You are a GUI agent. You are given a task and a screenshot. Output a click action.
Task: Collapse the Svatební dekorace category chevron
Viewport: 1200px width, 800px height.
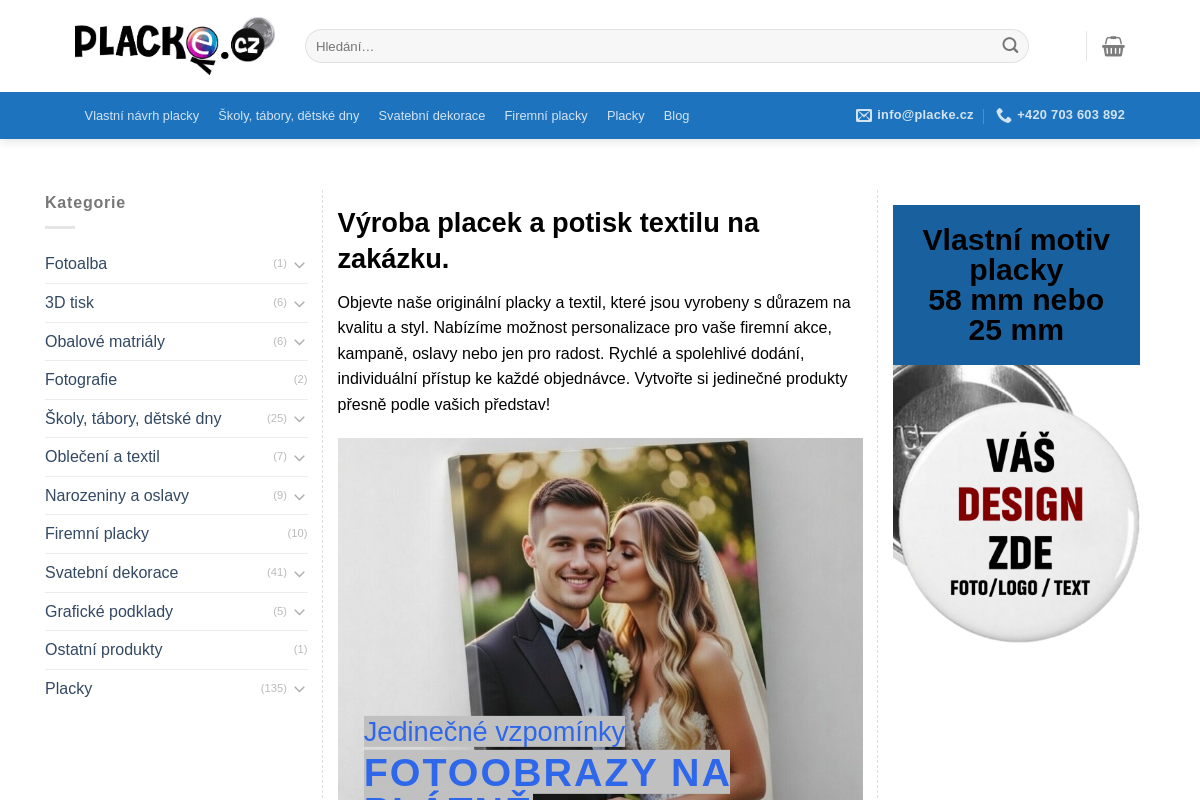(298, 573)
